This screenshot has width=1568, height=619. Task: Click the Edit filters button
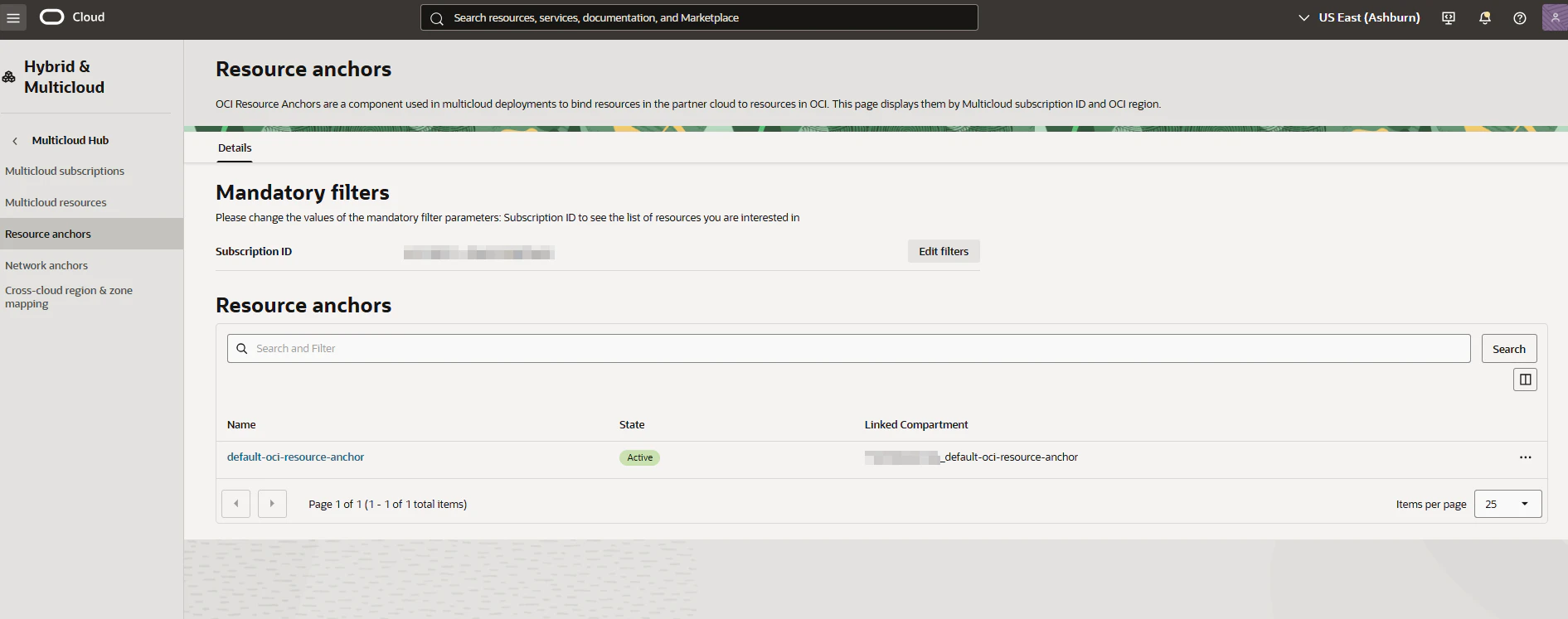944,251
